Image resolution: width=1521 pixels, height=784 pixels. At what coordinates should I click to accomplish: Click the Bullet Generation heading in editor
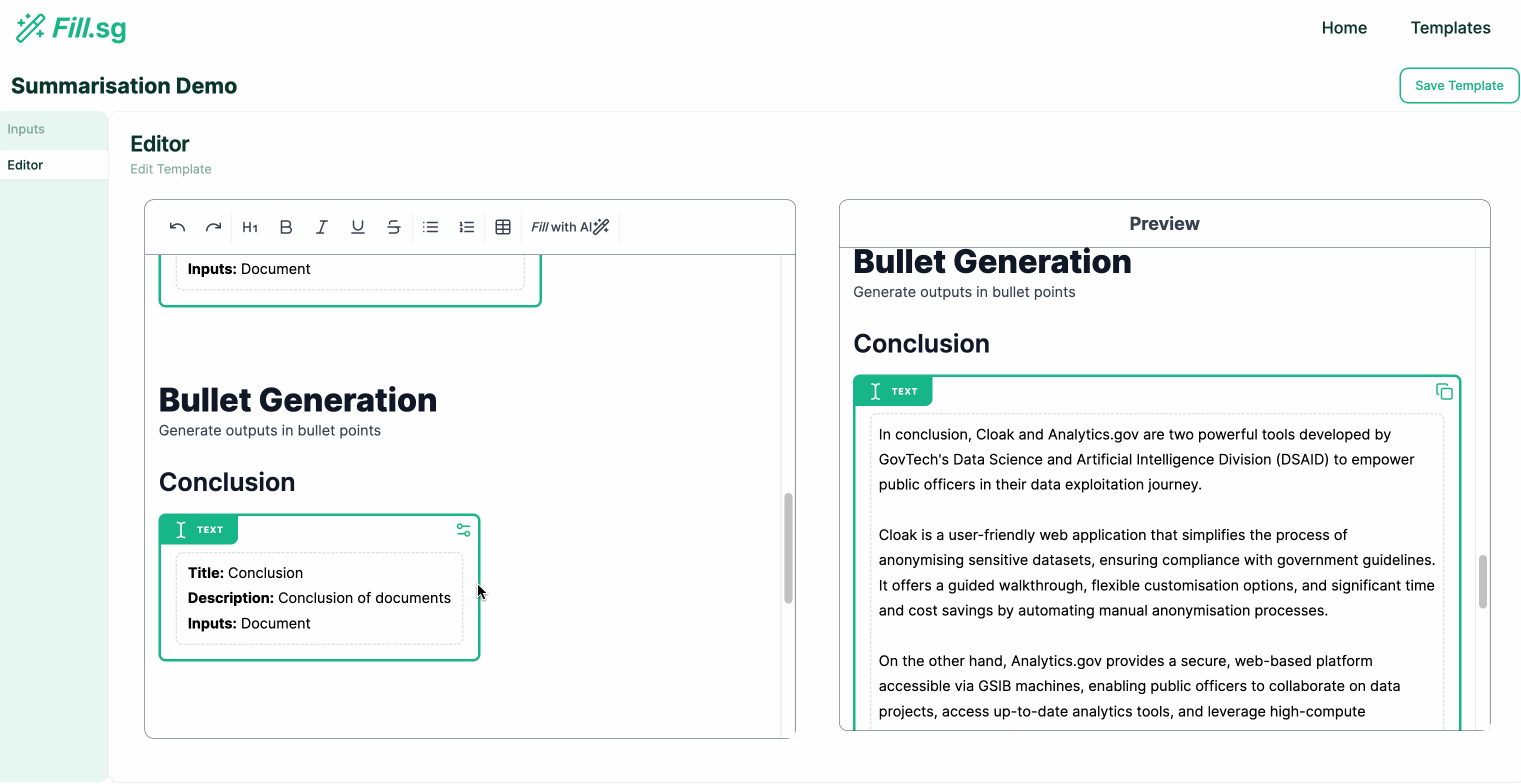298,400
